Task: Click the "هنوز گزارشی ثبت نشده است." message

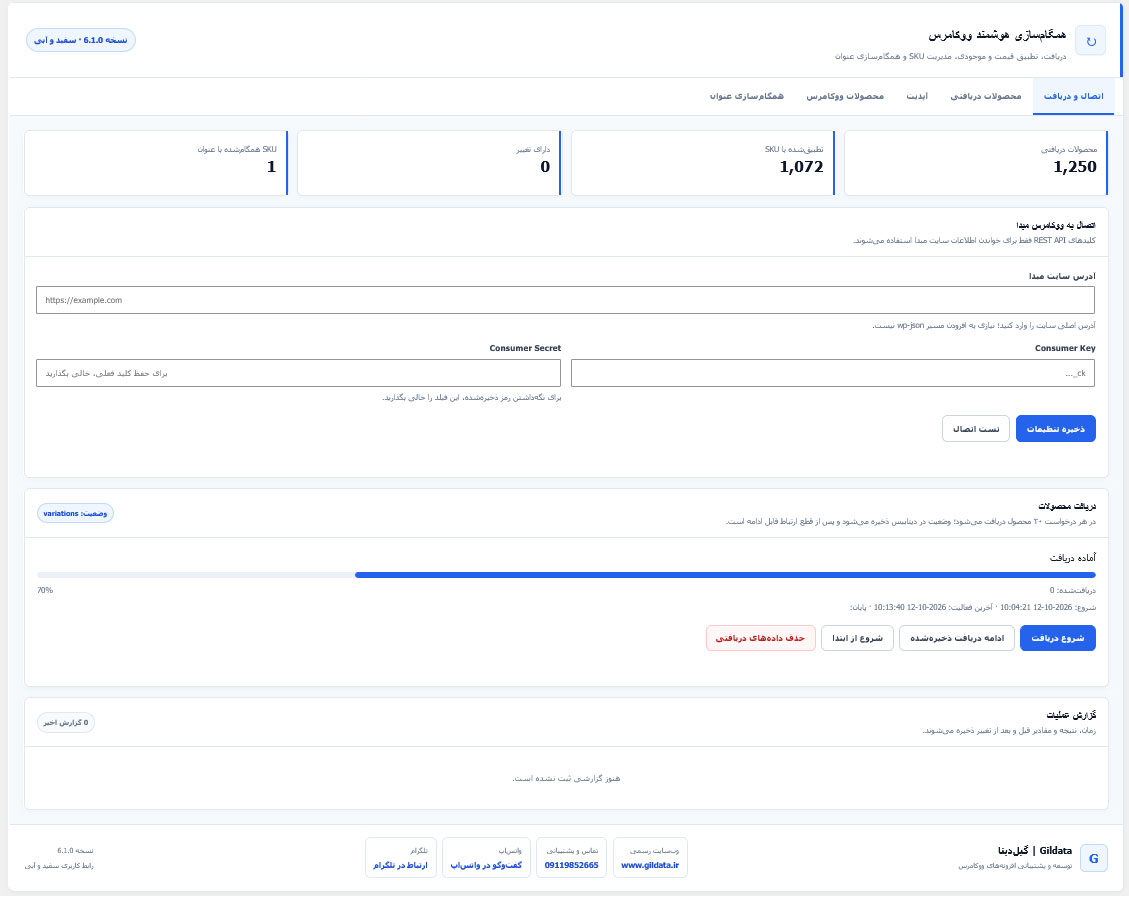Action: pyautogui.click(x=566, y=778)
